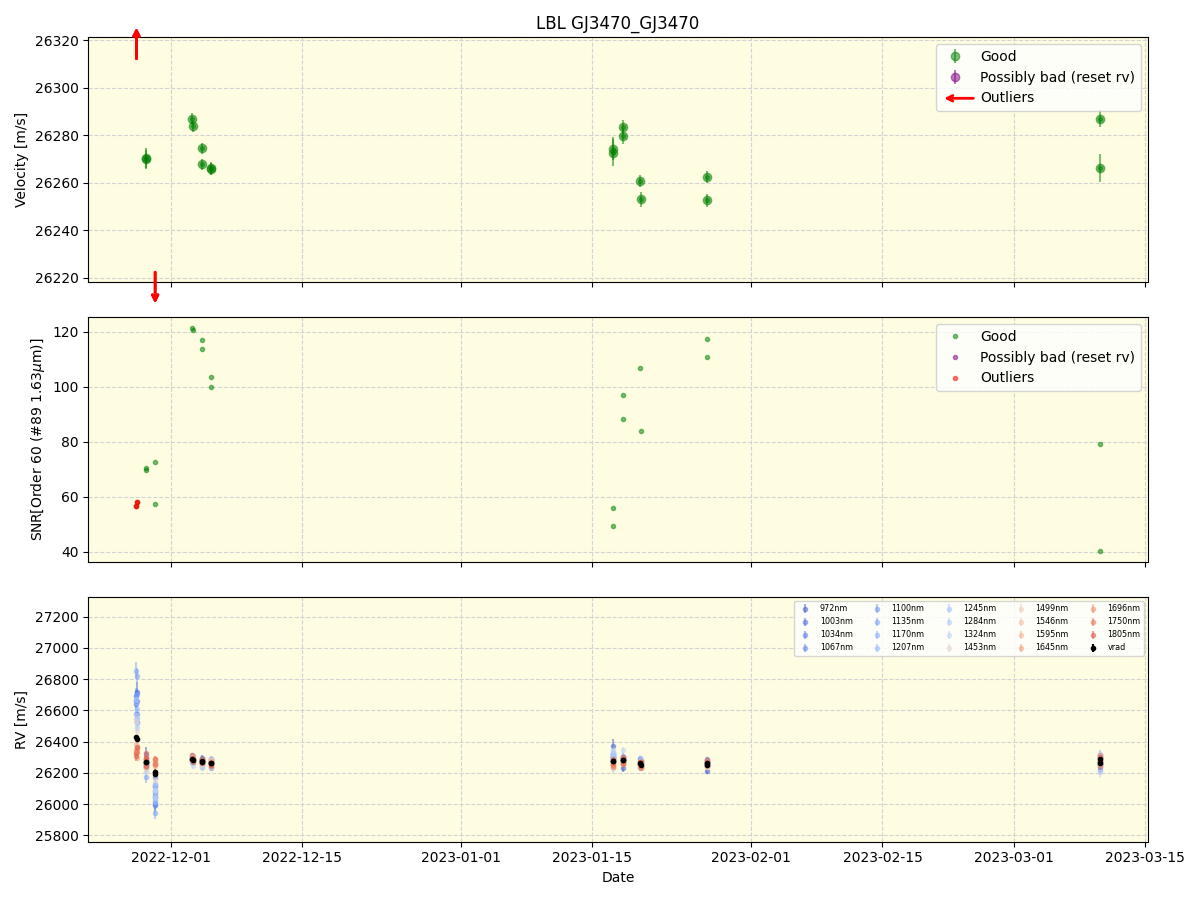Click the 1696nm legend entry
Image resolution: width=1200 pixels, height=900 pixels.
1124,608
